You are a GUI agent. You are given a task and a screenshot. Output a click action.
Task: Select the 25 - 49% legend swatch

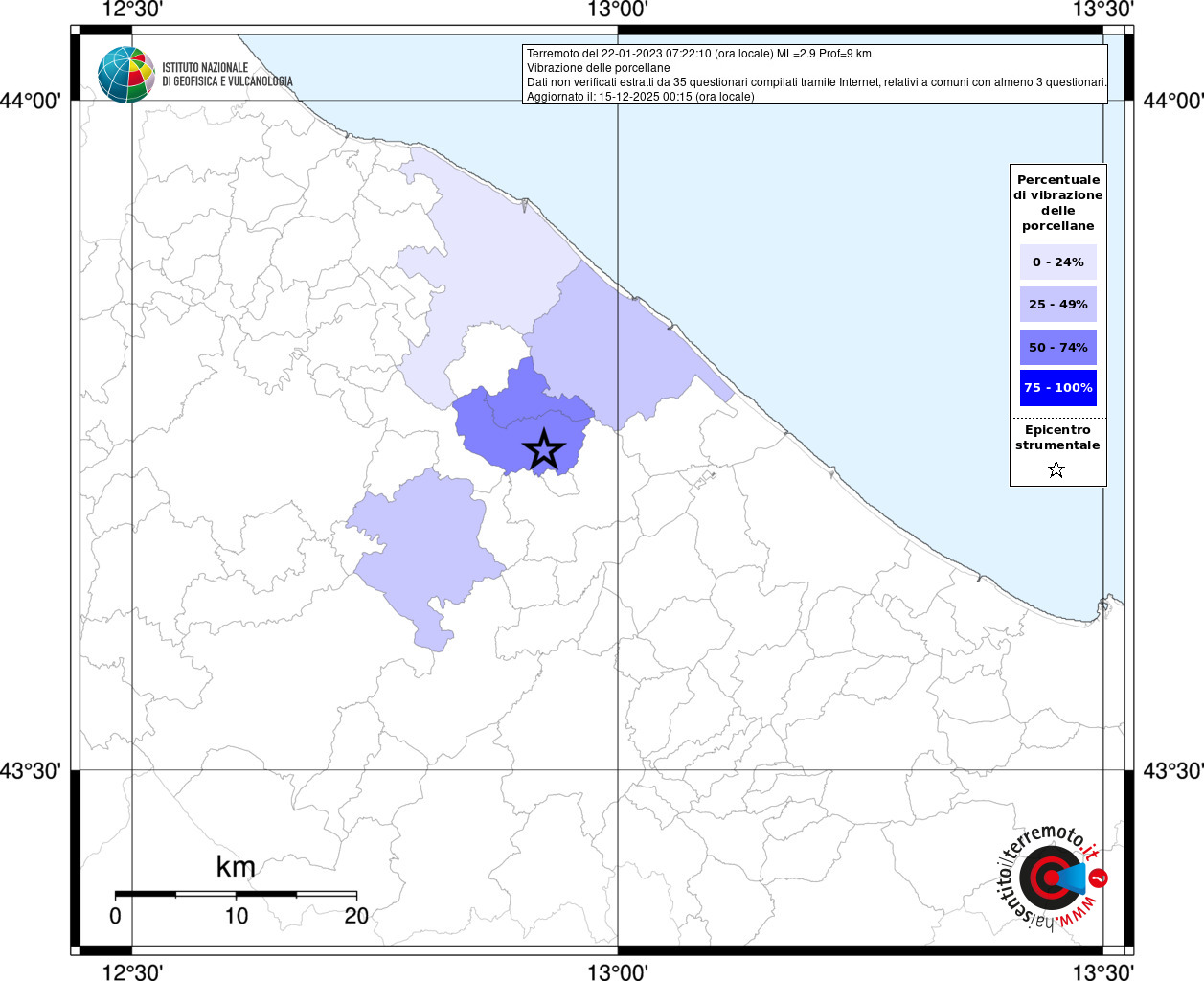click(x=1057, y=305)
